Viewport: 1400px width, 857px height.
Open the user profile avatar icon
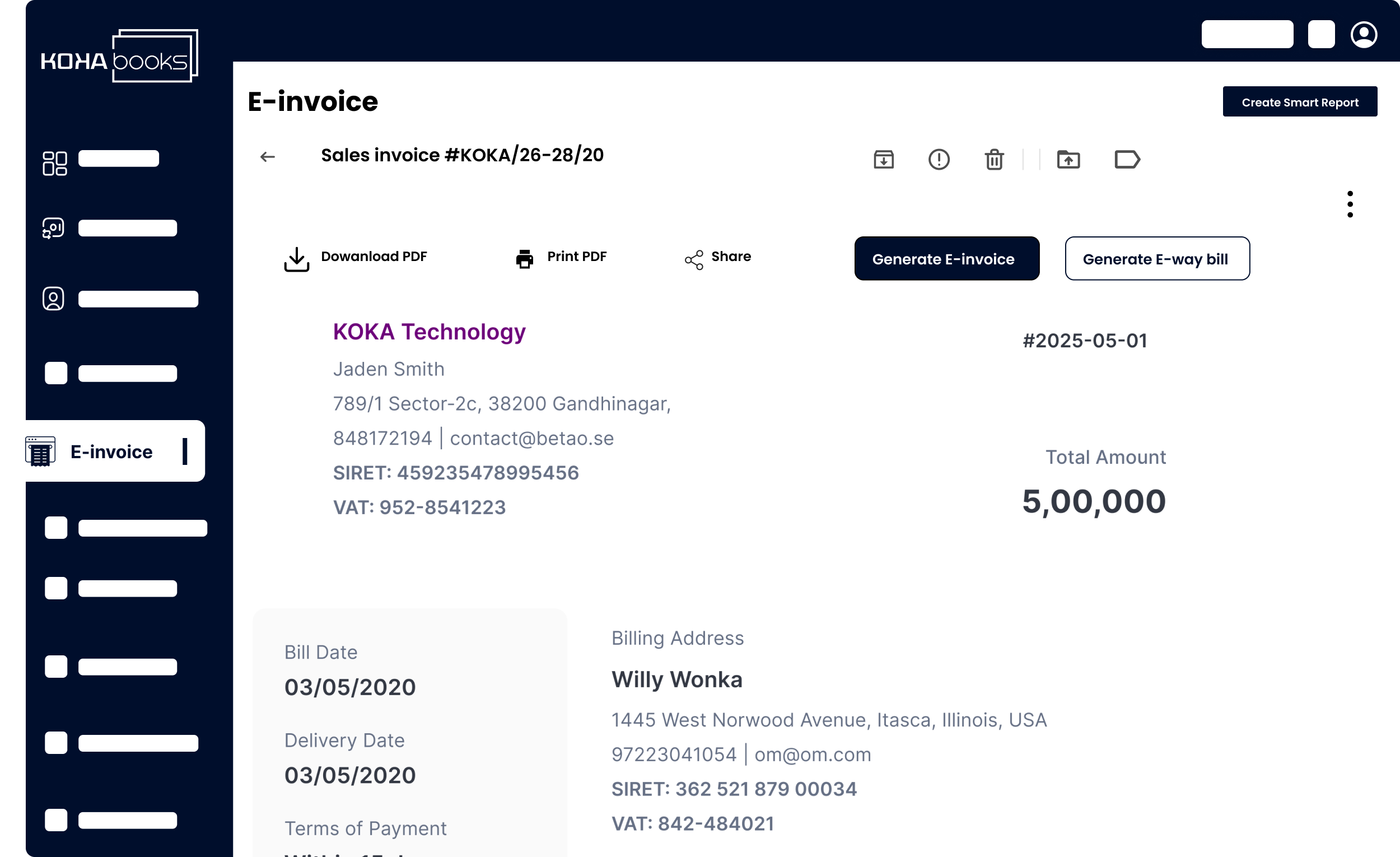(x=1364, y=35)
